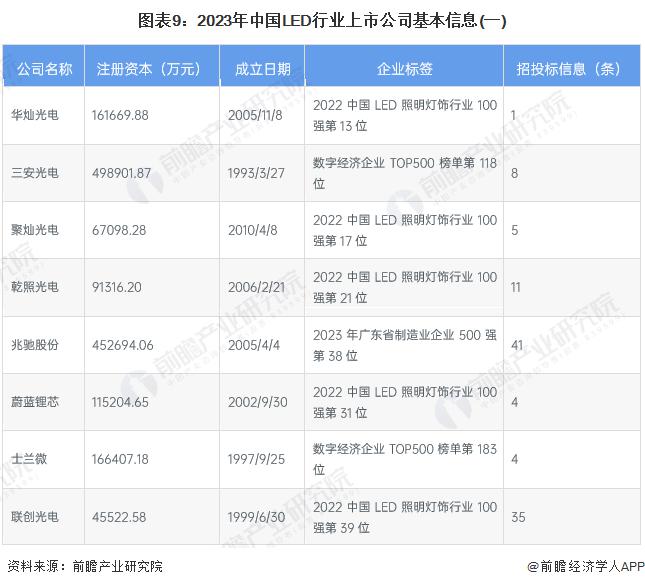Click the 企业标签 column header
Screen dimensions: 645x587
click(x=404, y=69)
